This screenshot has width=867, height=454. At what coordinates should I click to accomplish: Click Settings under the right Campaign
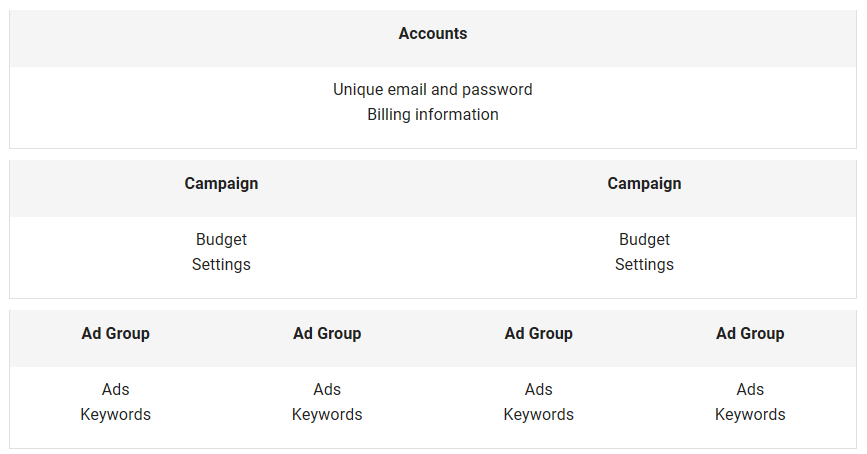644,264
